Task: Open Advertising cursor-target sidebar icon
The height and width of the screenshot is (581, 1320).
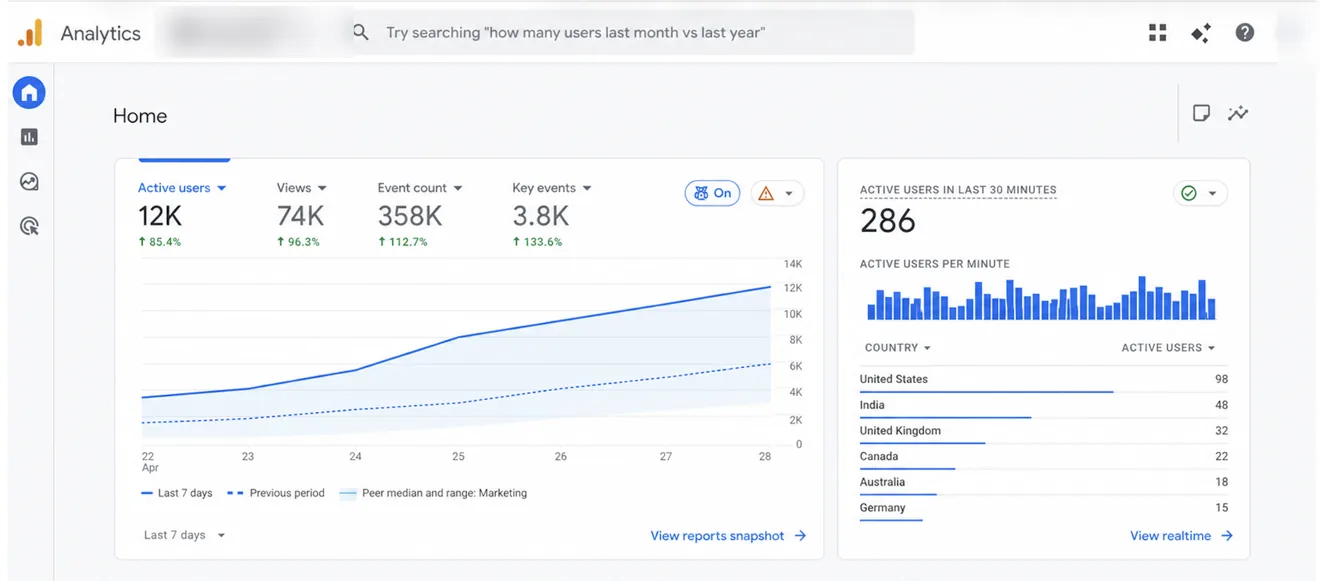Action: click(x=29, y=227)
